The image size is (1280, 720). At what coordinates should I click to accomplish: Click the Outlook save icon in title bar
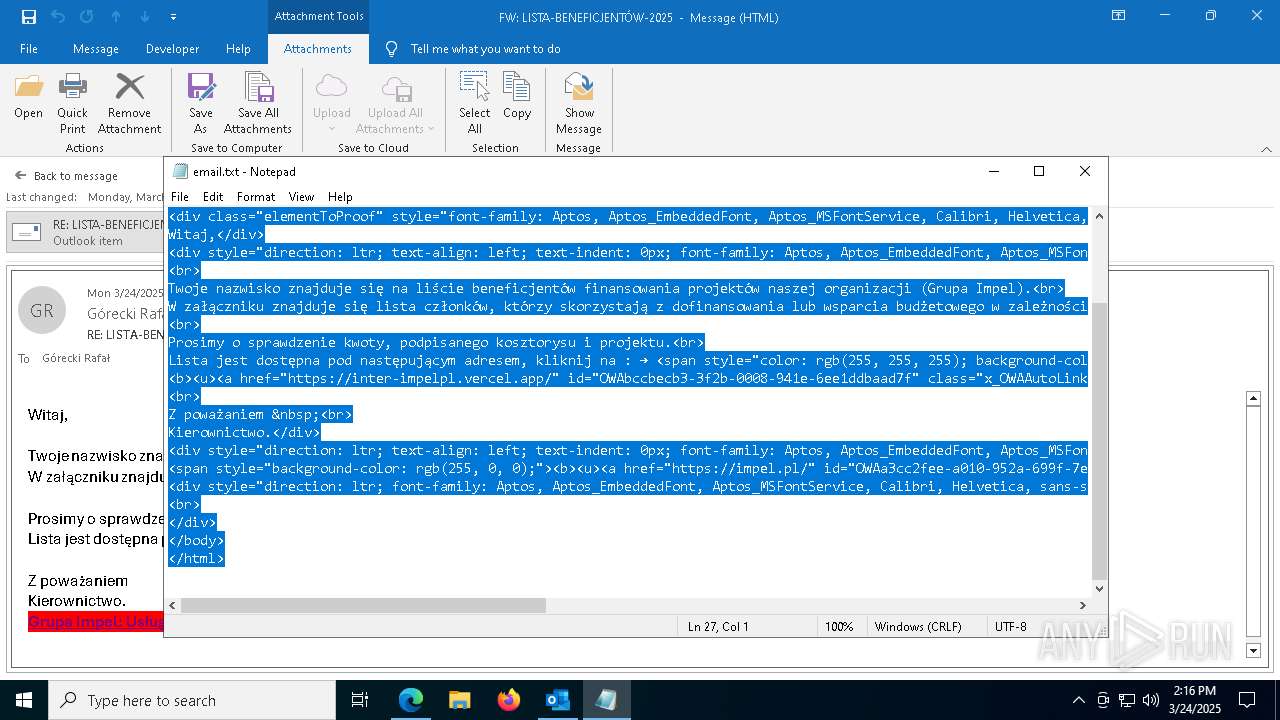pos(29,16)
